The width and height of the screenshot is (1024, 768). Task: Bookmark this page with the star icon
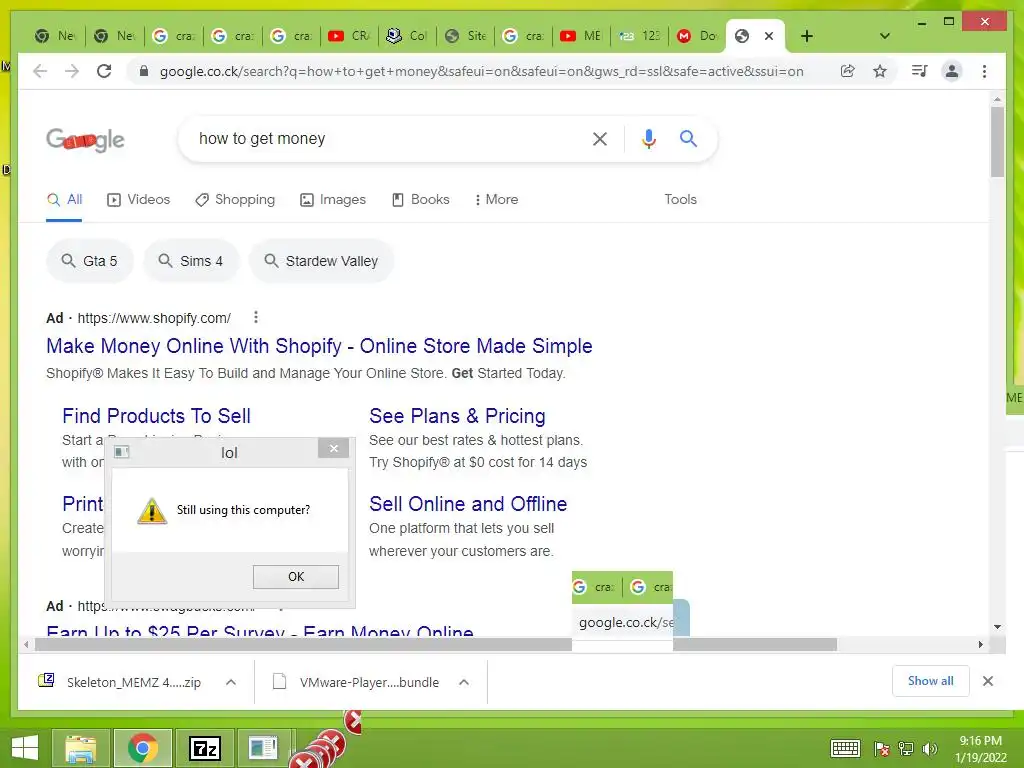[x=880, y=71]
